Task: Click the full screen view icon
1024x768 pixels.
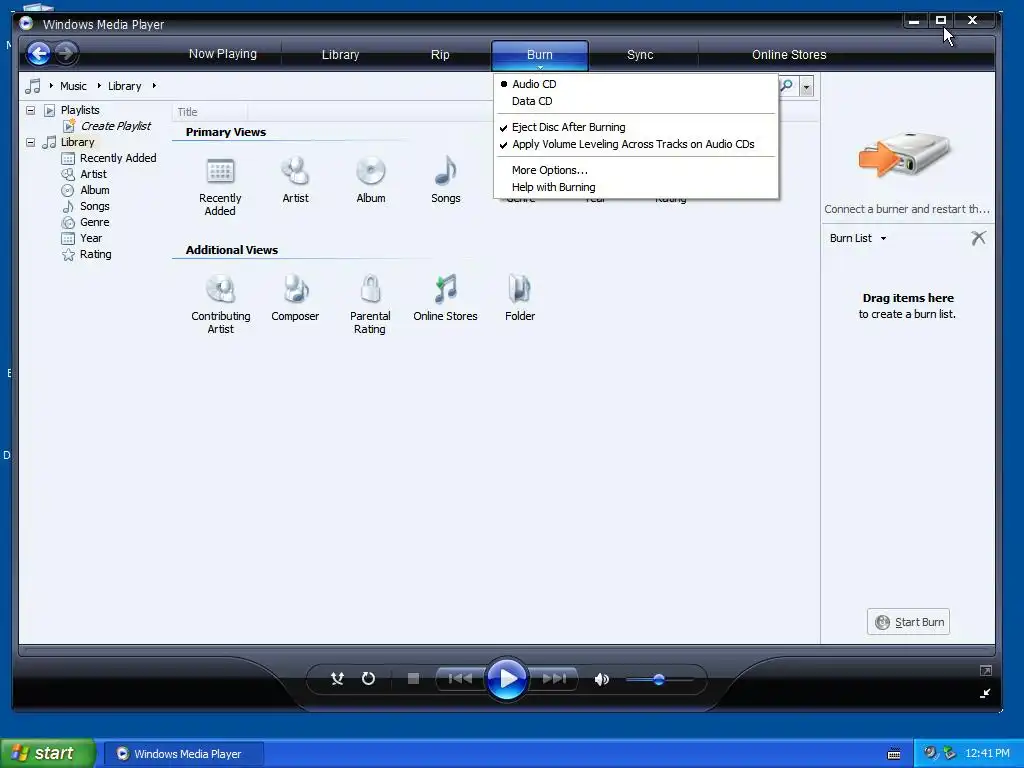Action: point(985,671)
